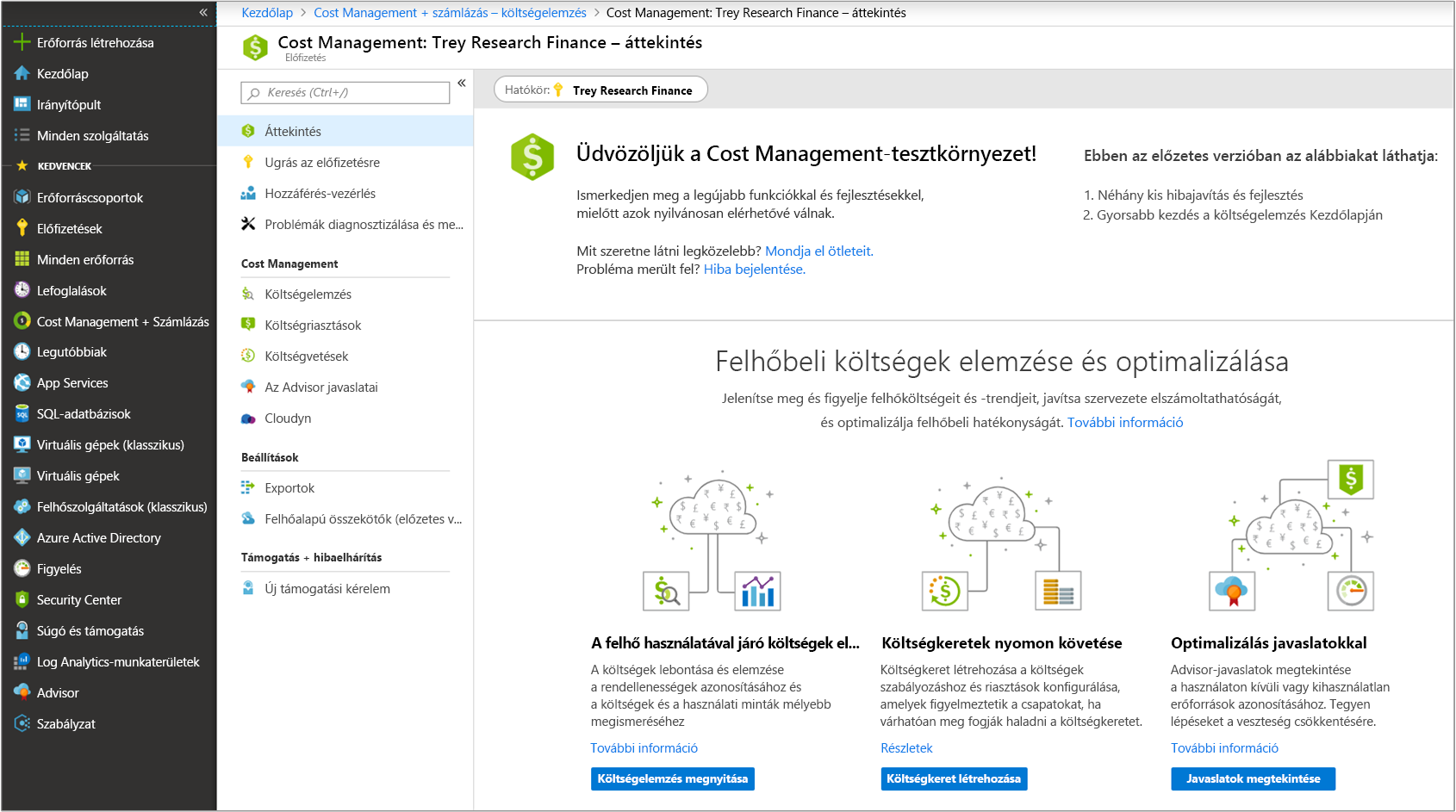
Task: Click the Hozzáférés-vezérlés people icon
Action: tap(248, 193)
